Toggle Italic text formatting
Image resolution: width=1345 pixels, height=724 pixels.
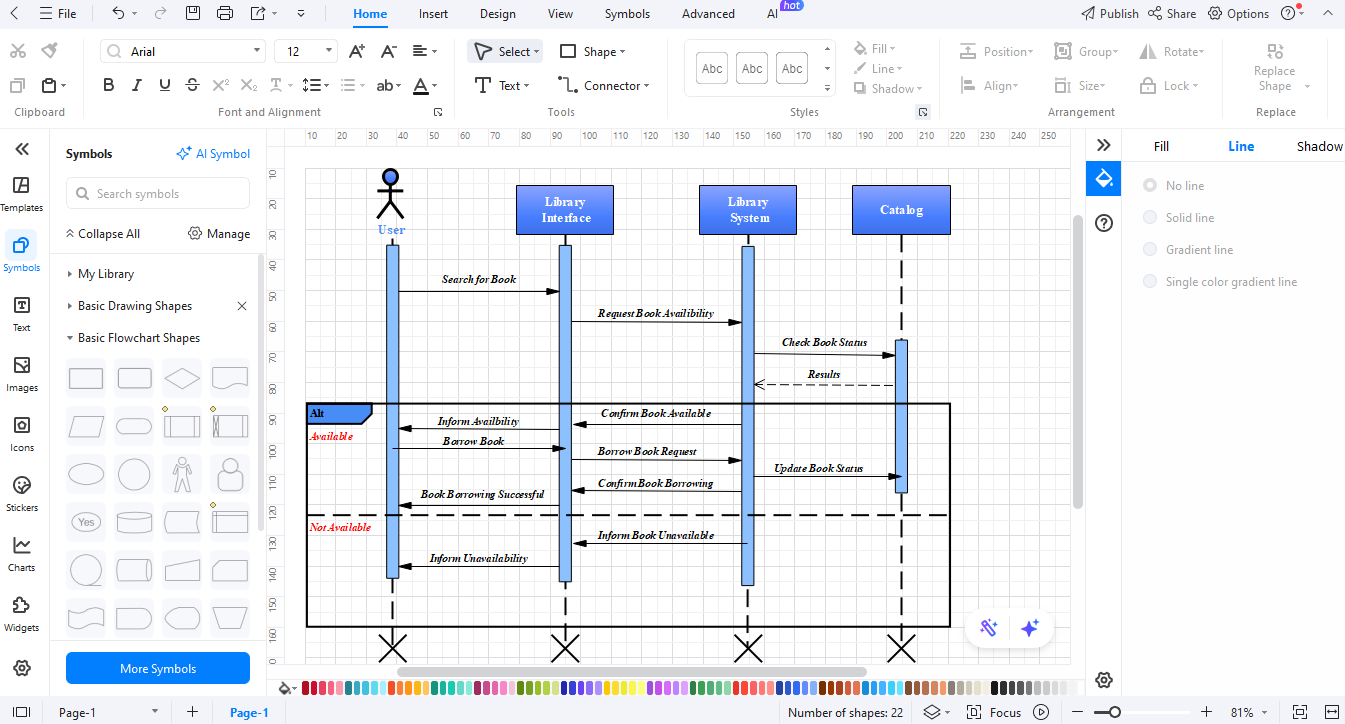(x=137, y=86)
